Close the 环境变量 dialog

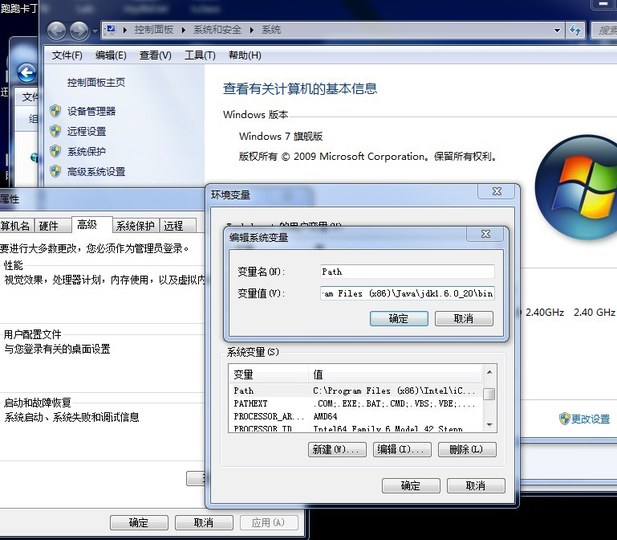(497, 191)
